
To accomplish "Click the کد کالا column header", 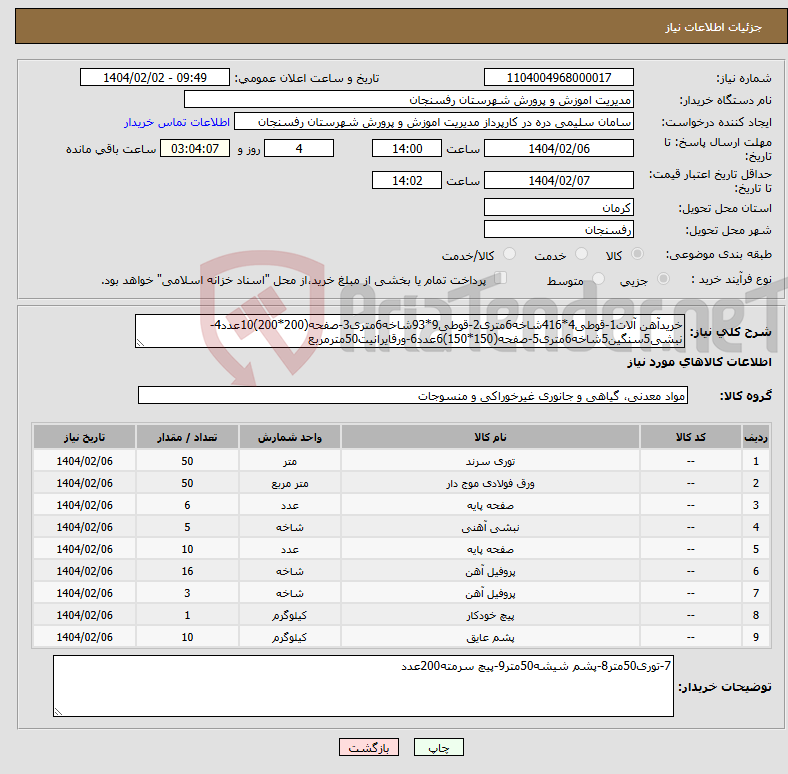I will point(691,437).
